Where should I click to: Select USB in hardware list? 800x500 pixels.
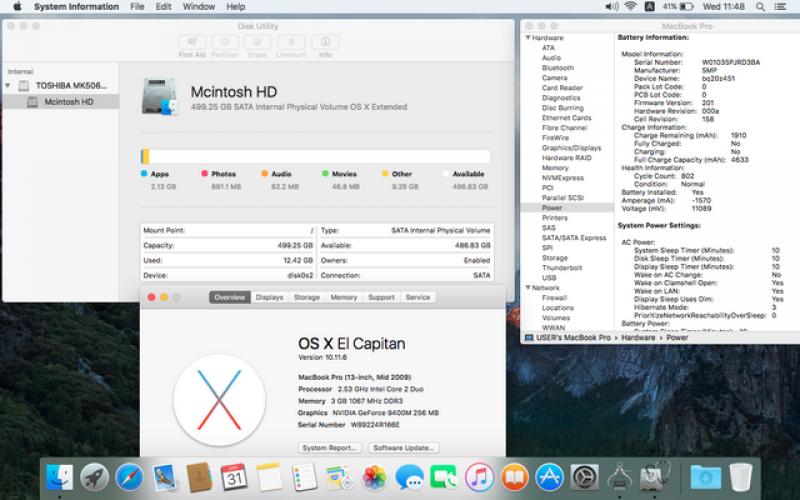coord(549,278)
